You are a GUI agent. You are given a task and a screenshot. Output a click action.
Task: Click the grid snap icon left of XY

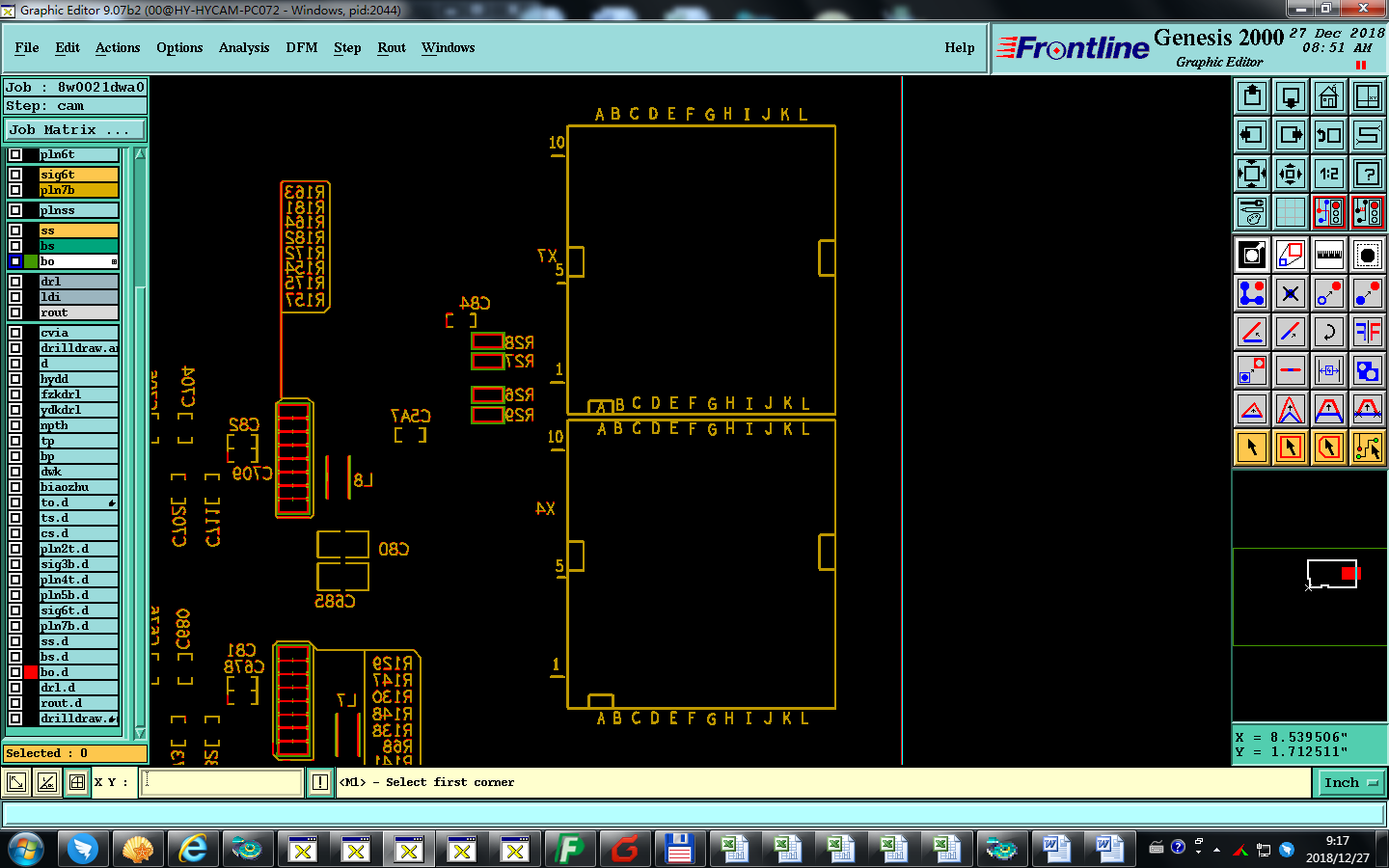(77, 782)
